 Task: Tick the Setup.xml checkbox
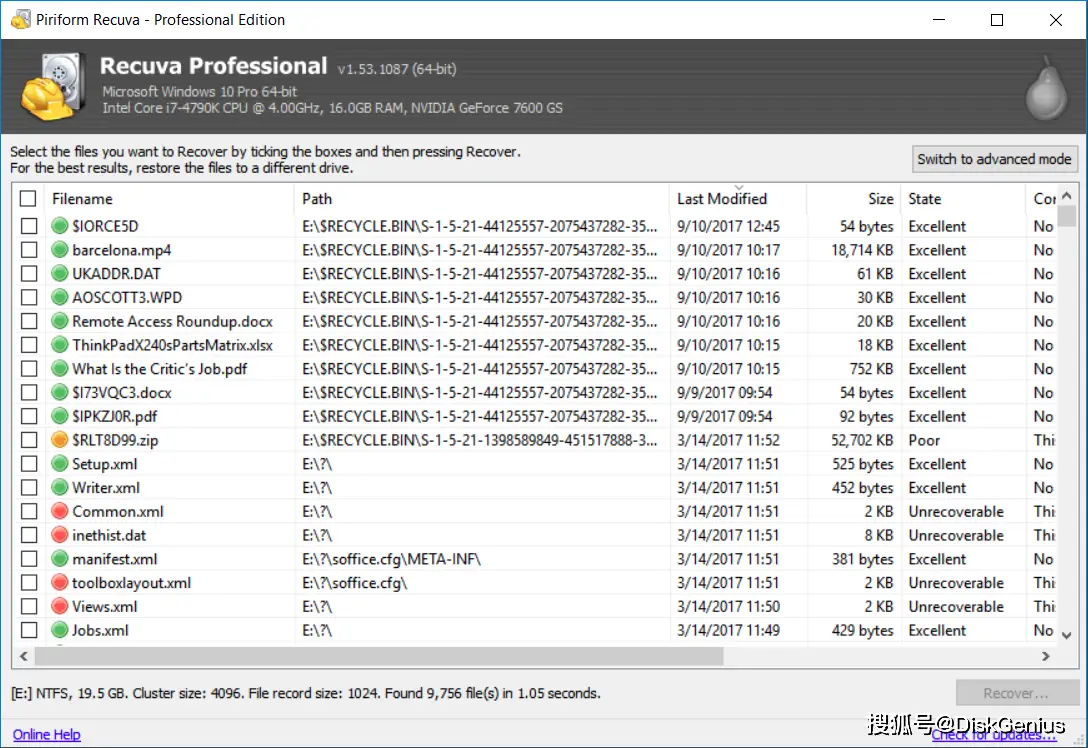[29, 464]
